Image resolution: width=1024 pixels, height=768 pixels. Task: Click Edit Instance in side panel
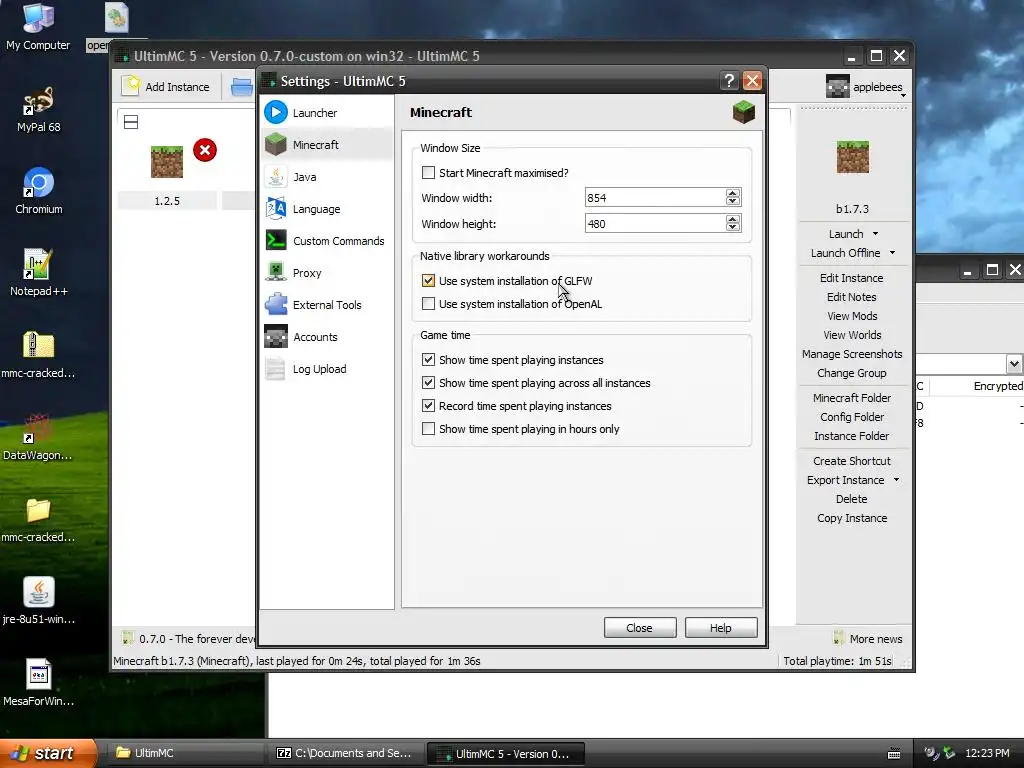[x=852, y=278]
